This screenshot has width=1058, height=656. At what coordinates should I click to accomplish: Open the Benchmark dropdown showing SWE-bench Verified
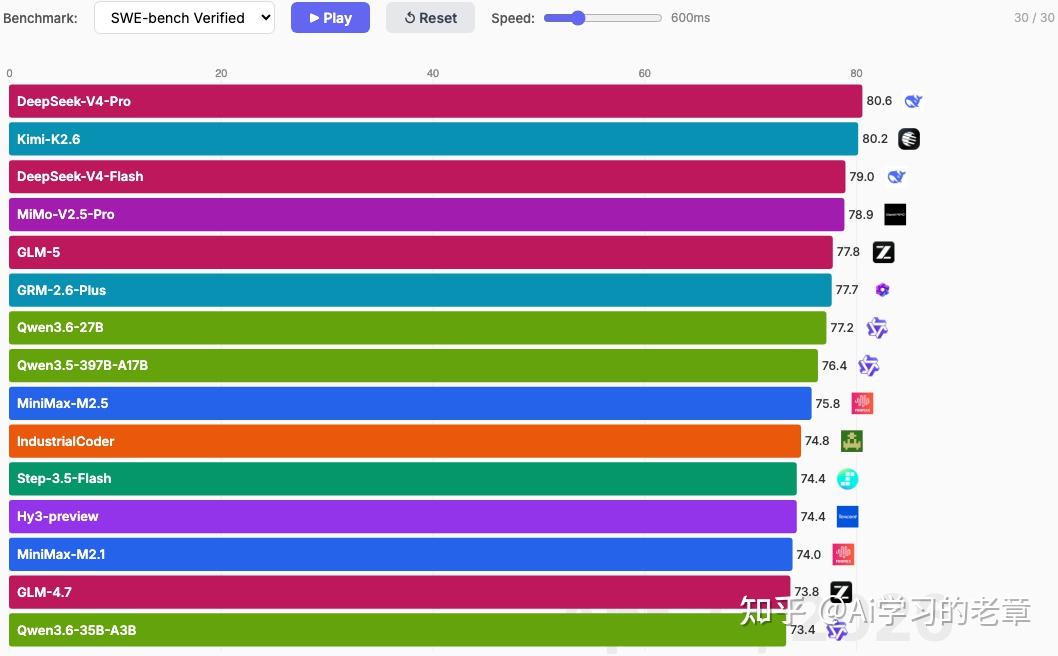(x=184, y=18)
